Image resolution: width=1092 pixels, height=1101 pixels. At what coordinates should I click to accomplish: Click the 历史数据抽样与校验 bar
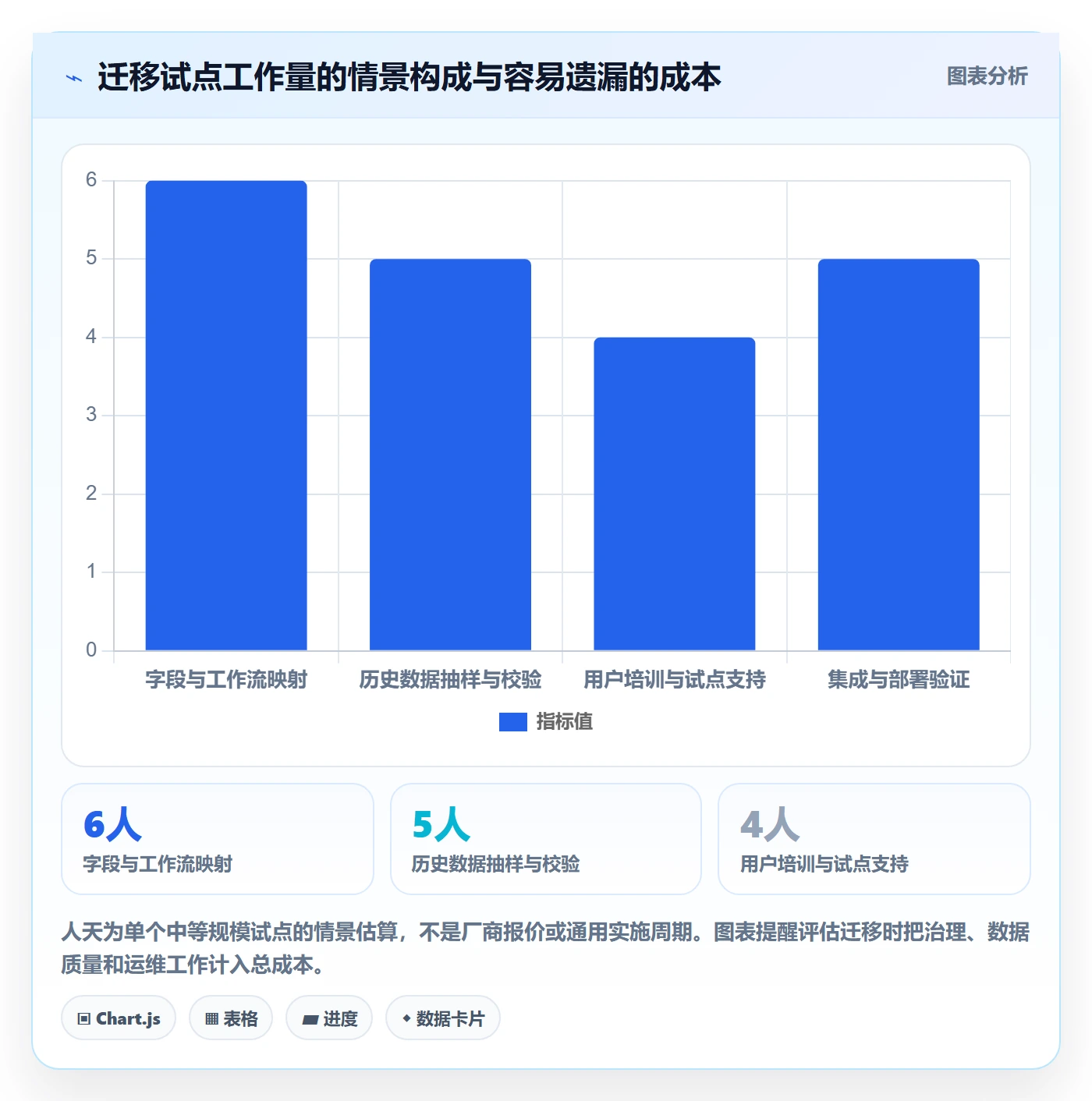450,455
